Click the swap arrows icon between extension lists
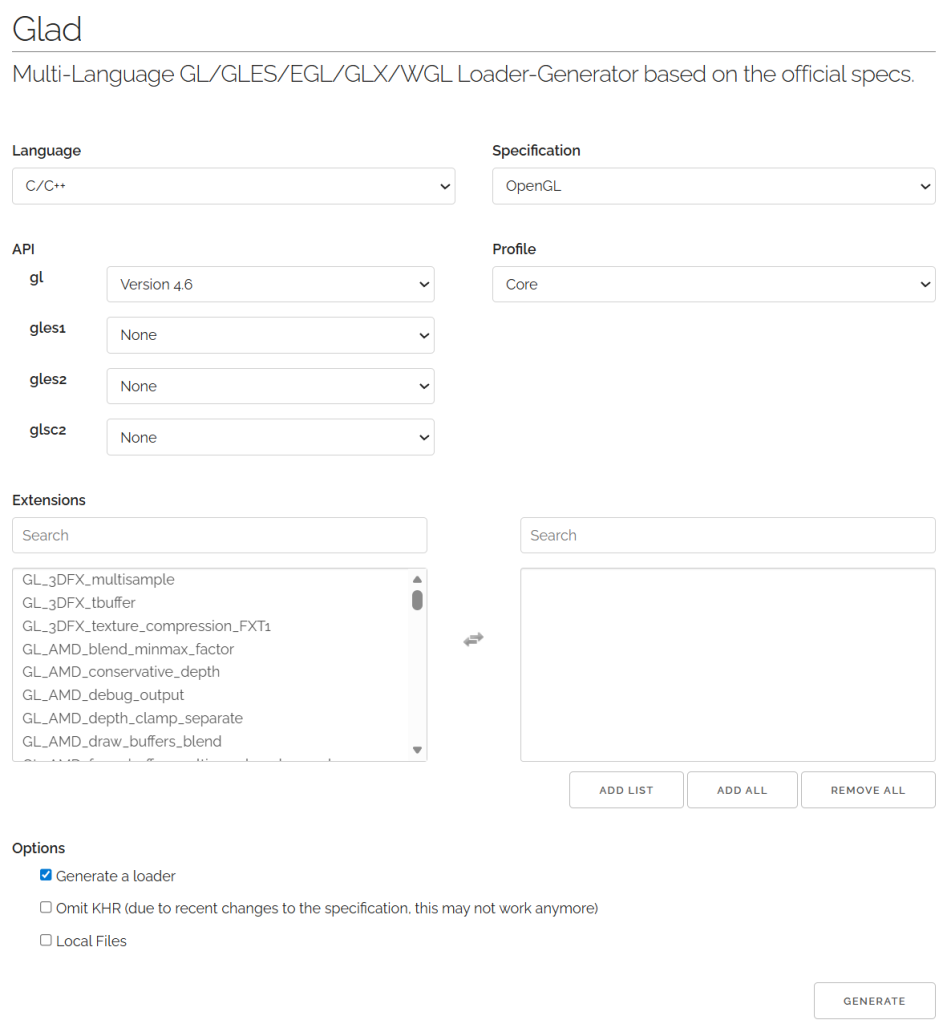 point(473,639)
